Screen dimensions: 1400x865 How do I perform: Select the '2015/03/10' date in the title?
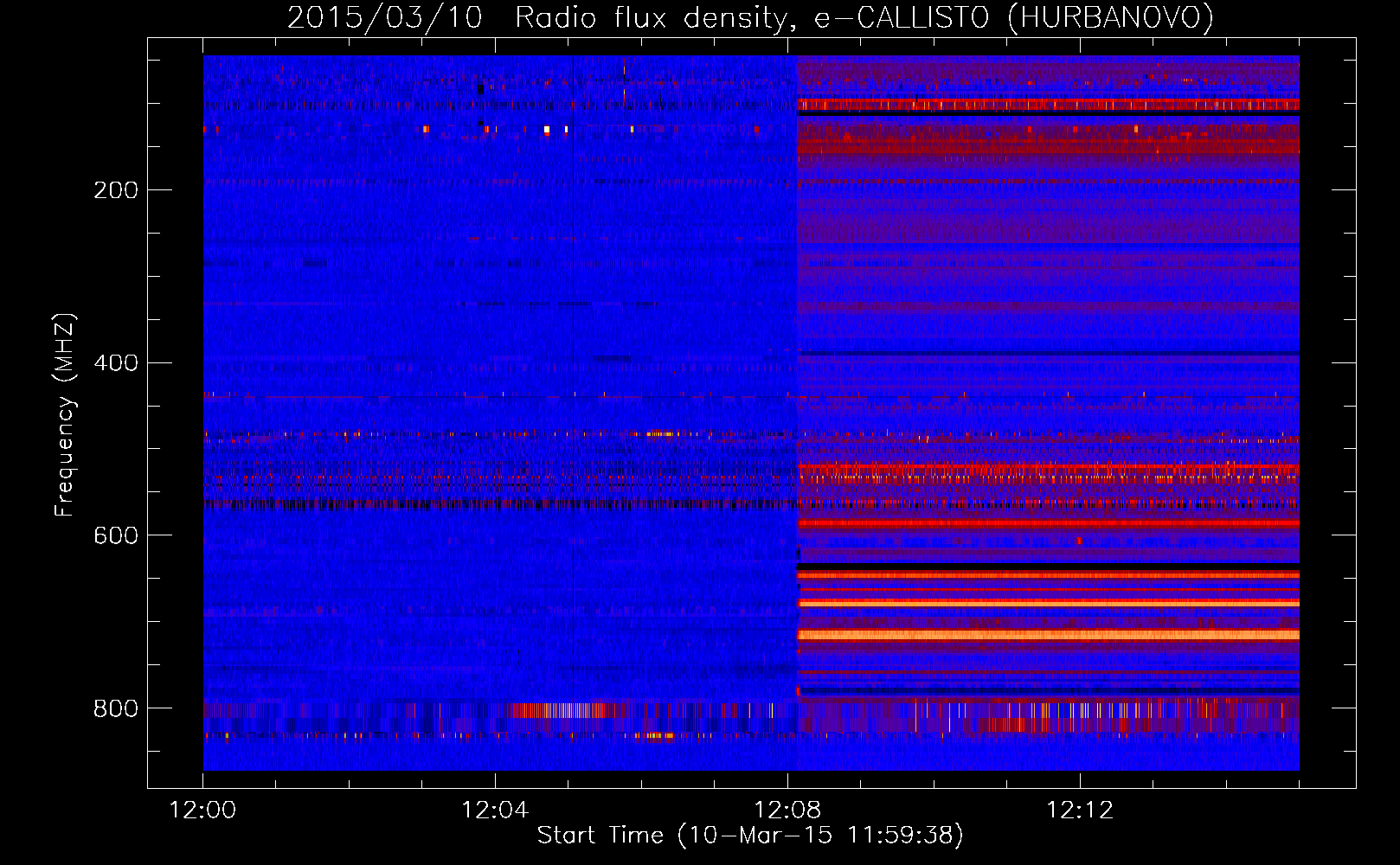click(x=384, y=18)
